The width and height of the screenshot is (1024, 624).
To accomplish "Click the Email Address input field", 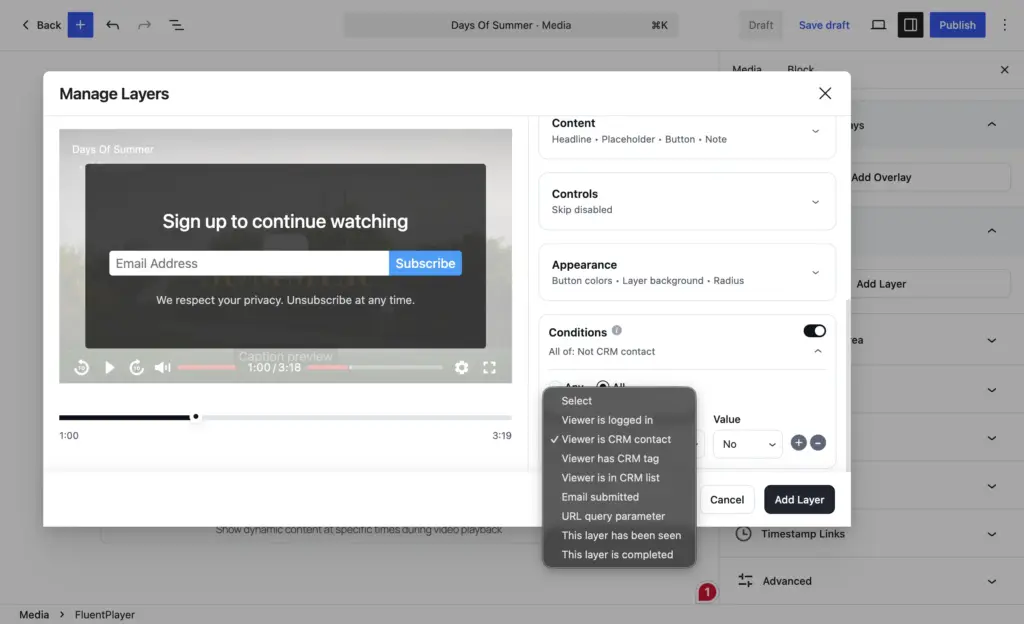I will pos(249,263).
